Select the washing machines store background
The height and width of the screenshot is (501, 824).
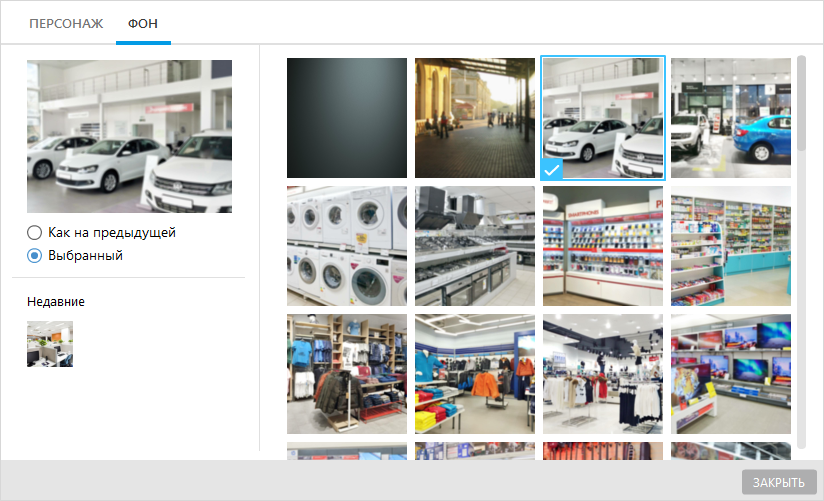click(x=347, y=246)
